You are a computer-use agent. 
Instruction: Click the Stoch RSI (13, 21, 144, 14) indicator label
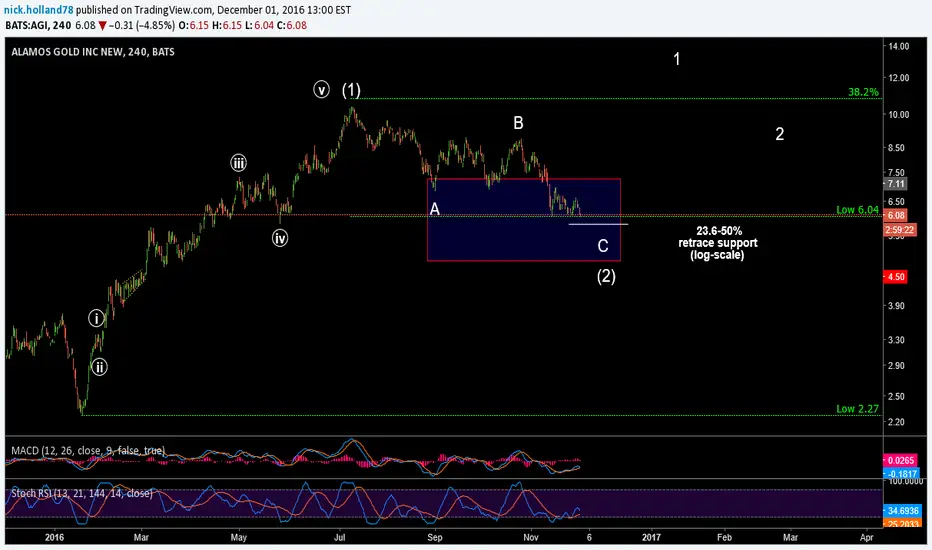82,493
